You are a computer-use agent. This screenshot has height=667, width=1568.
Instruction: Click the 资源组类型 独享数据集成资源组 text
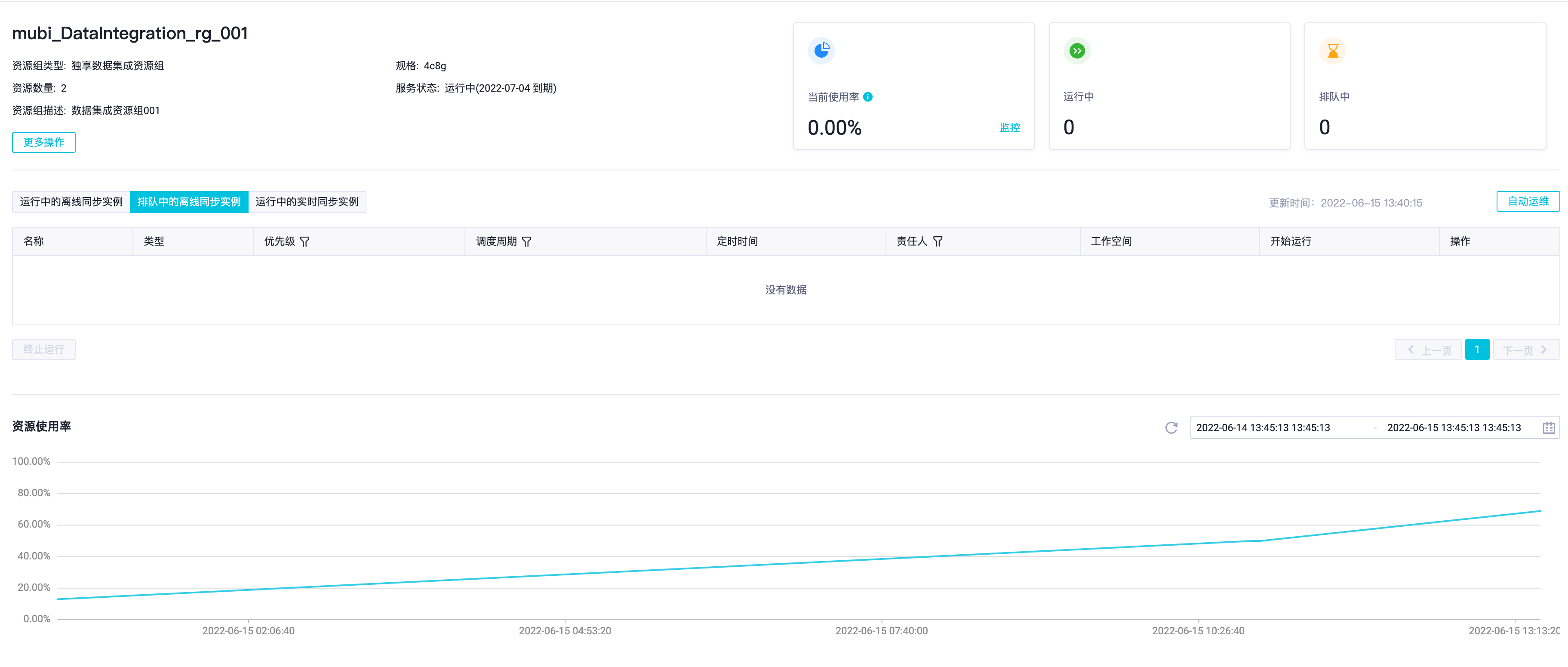click(88, 66)
